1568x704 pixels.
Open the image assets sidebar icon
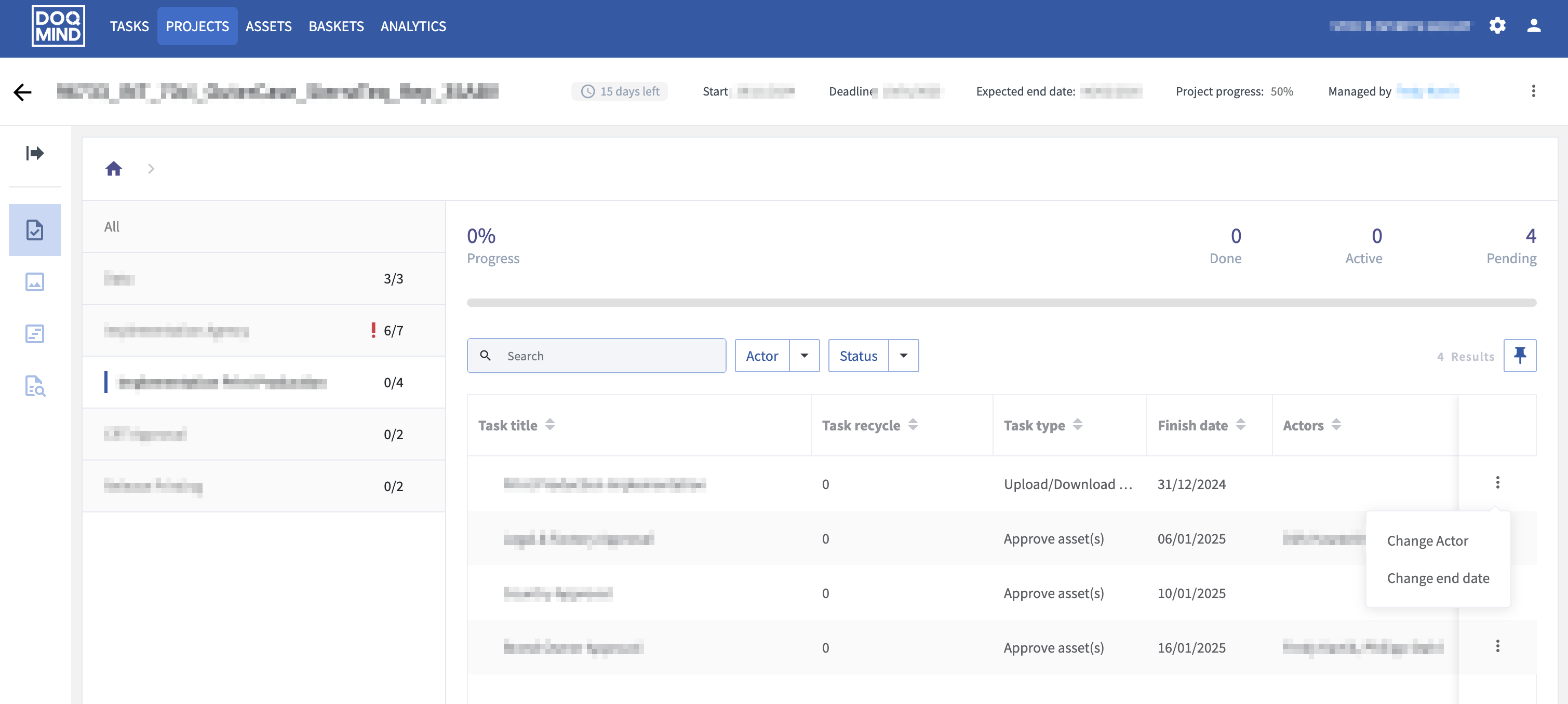[x=35, y=282]
